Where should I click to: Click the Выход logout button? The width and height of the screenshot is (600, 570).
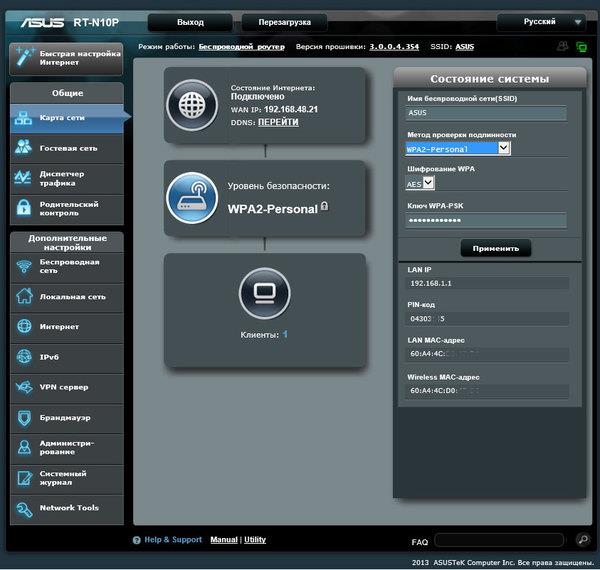(x=190, y=22)
